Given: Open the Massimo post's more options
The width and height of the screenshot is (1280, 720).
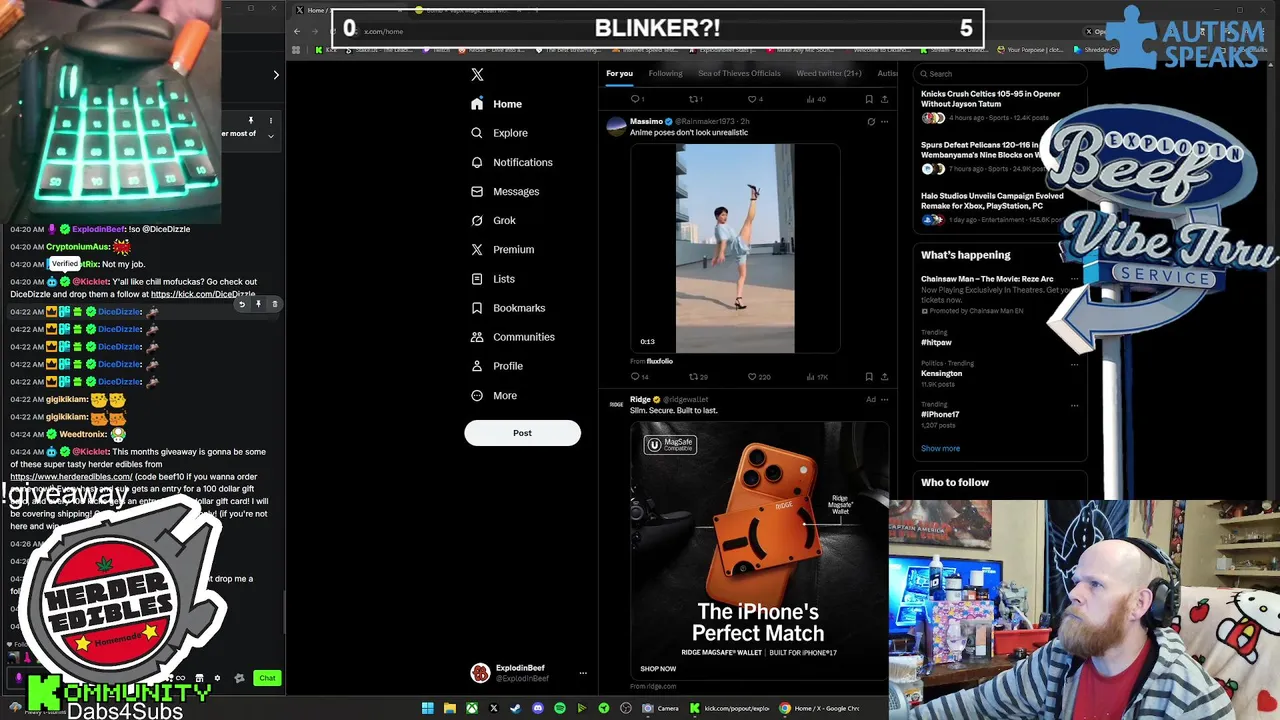Looking at the screenshot, I should point(884,122).
